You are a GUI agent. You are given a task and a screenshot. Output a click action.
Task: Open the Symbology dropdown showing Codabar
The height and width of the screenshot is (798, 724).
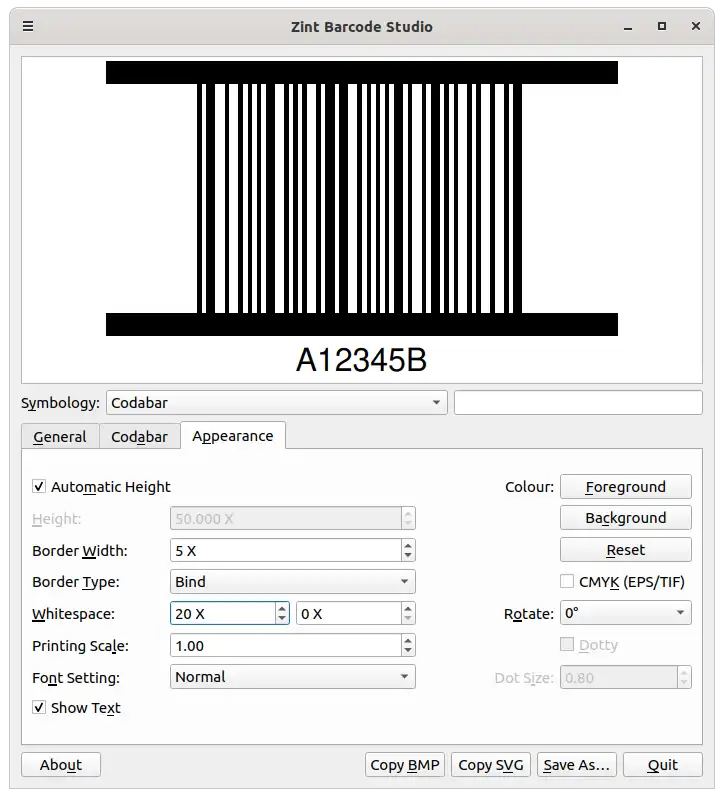click(x=277, y=403)
